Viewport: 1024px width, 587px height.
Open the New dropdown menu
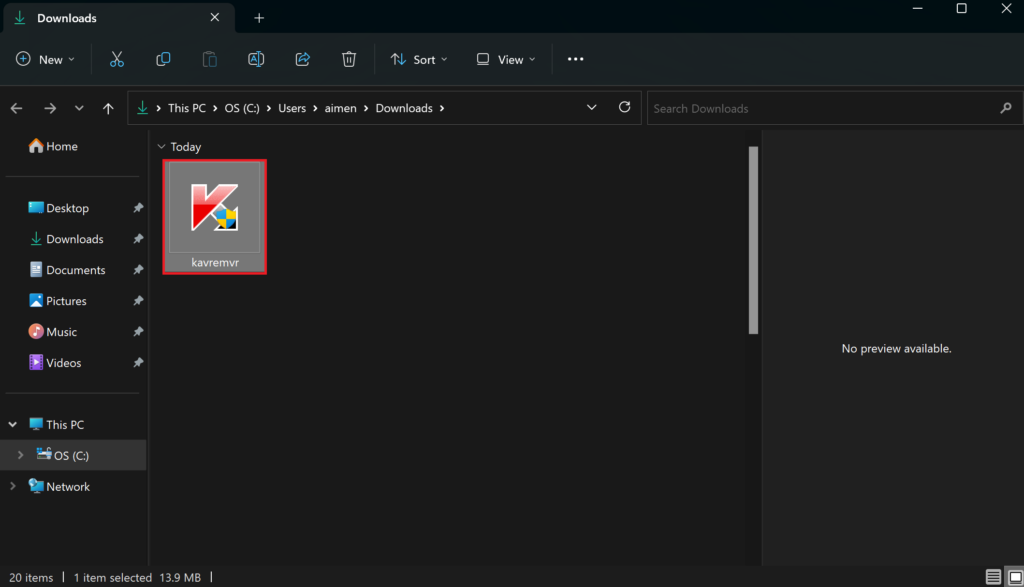46,59
